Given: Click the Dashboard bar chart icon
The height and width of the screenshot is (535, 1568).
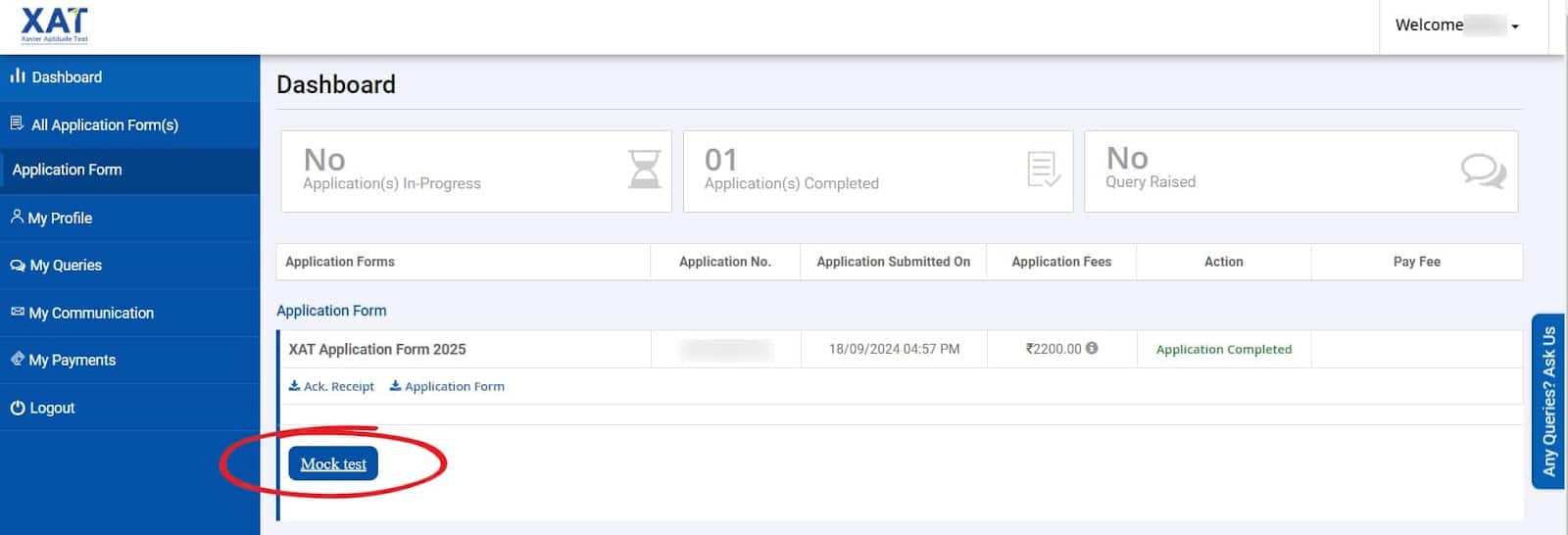Looking at the screenshot, I should pos(18,75).
